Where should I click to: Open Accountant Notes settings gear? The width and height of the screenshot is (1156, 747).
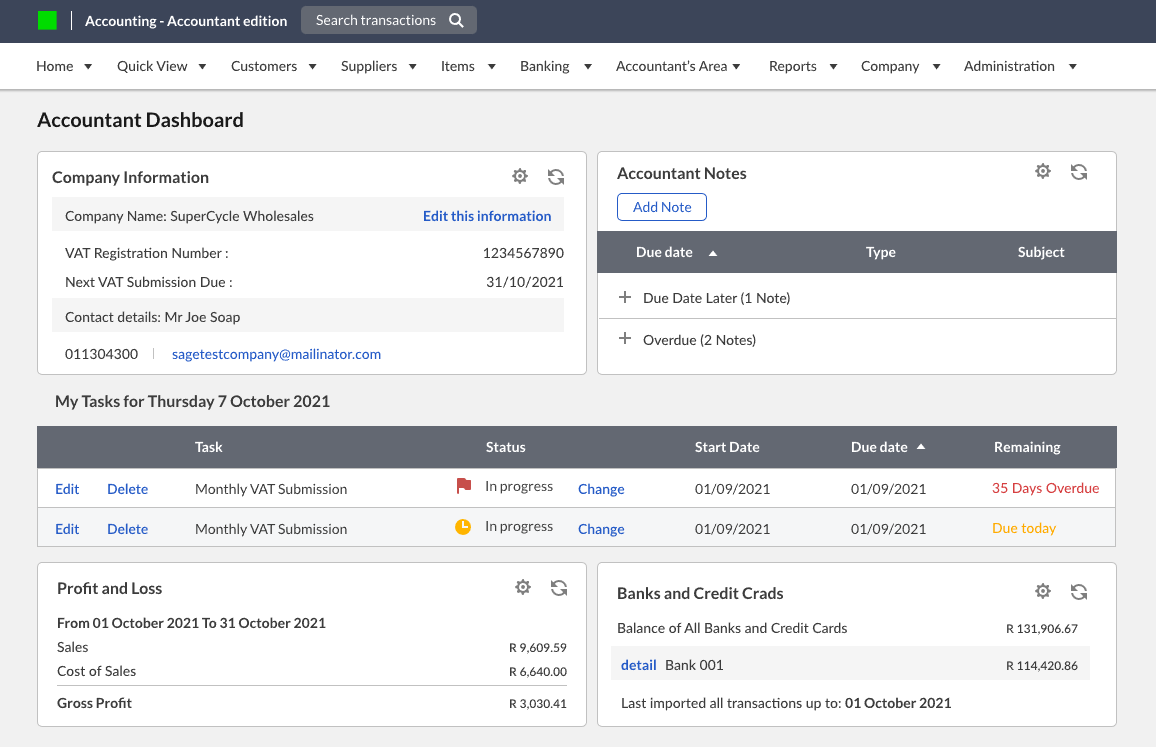1043,171
